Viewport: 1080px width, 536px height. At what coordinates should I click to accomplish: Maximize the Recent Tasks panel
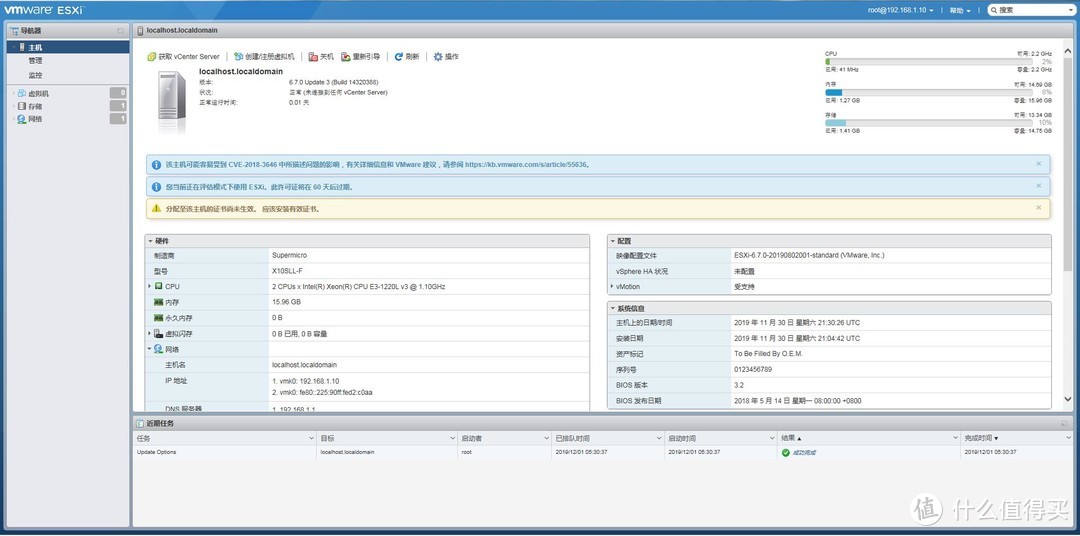coord(1064,423)
